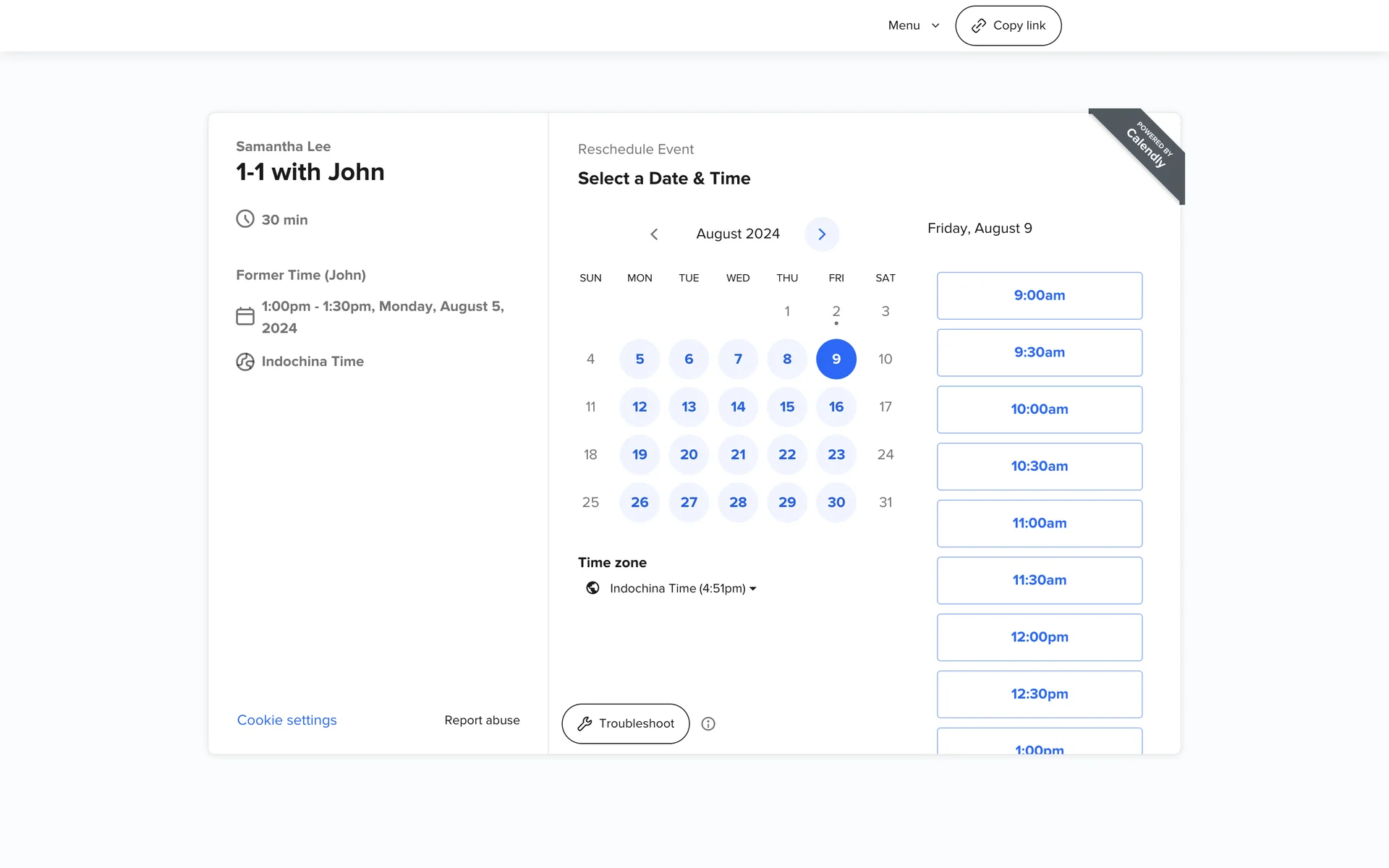The image size is (1389, 868).
Task: Open the Indochina Time zone dropdown
Action: [682, 589]
